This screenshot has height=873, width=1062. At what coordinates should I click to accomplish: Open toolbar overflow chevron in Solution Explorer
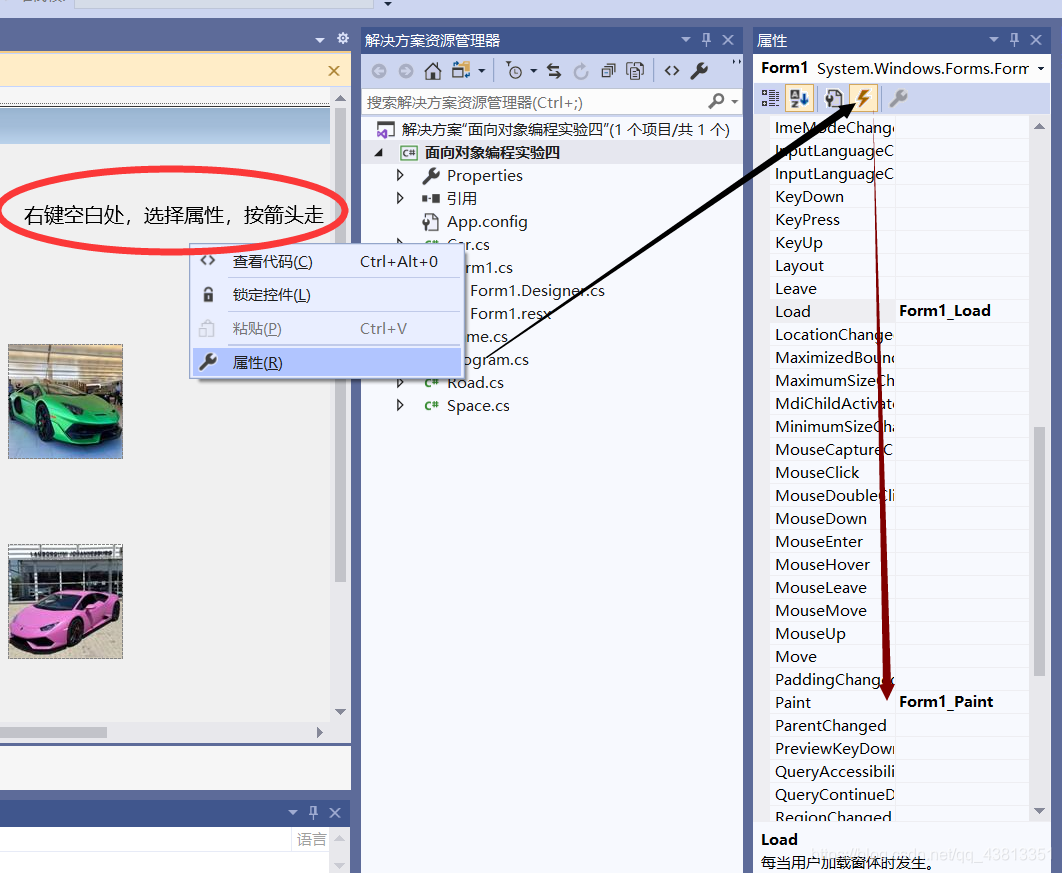tap(736, 63)
